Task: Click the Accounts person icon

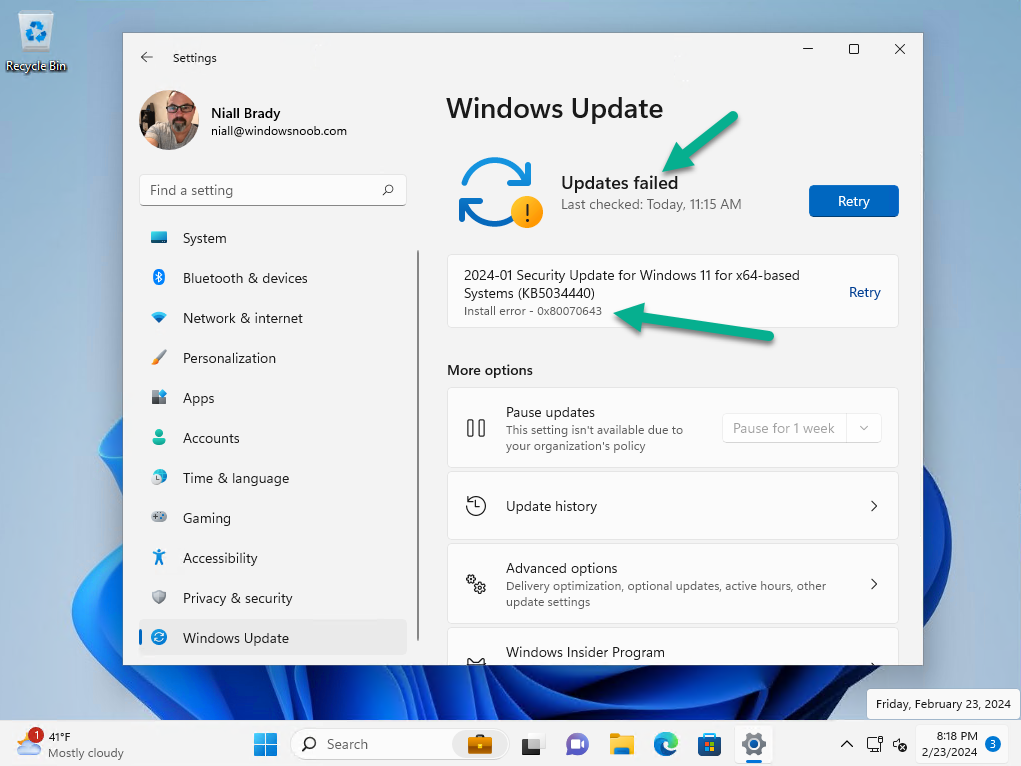Action: point(159,437)
